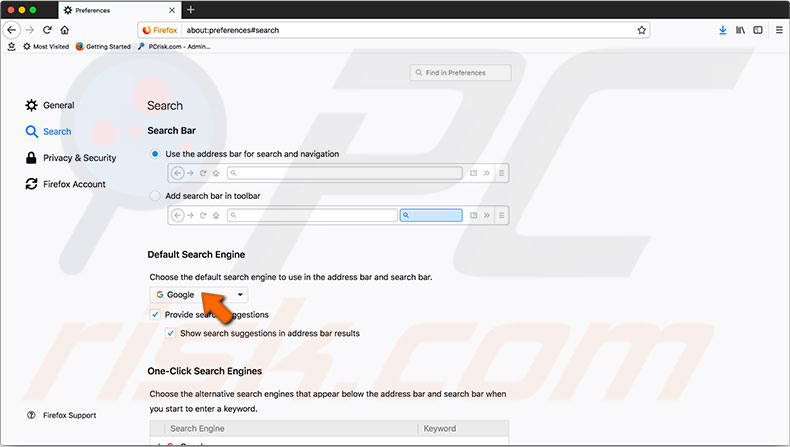
Task: Click Find in Preferences search box
Action: coord(460,73)
